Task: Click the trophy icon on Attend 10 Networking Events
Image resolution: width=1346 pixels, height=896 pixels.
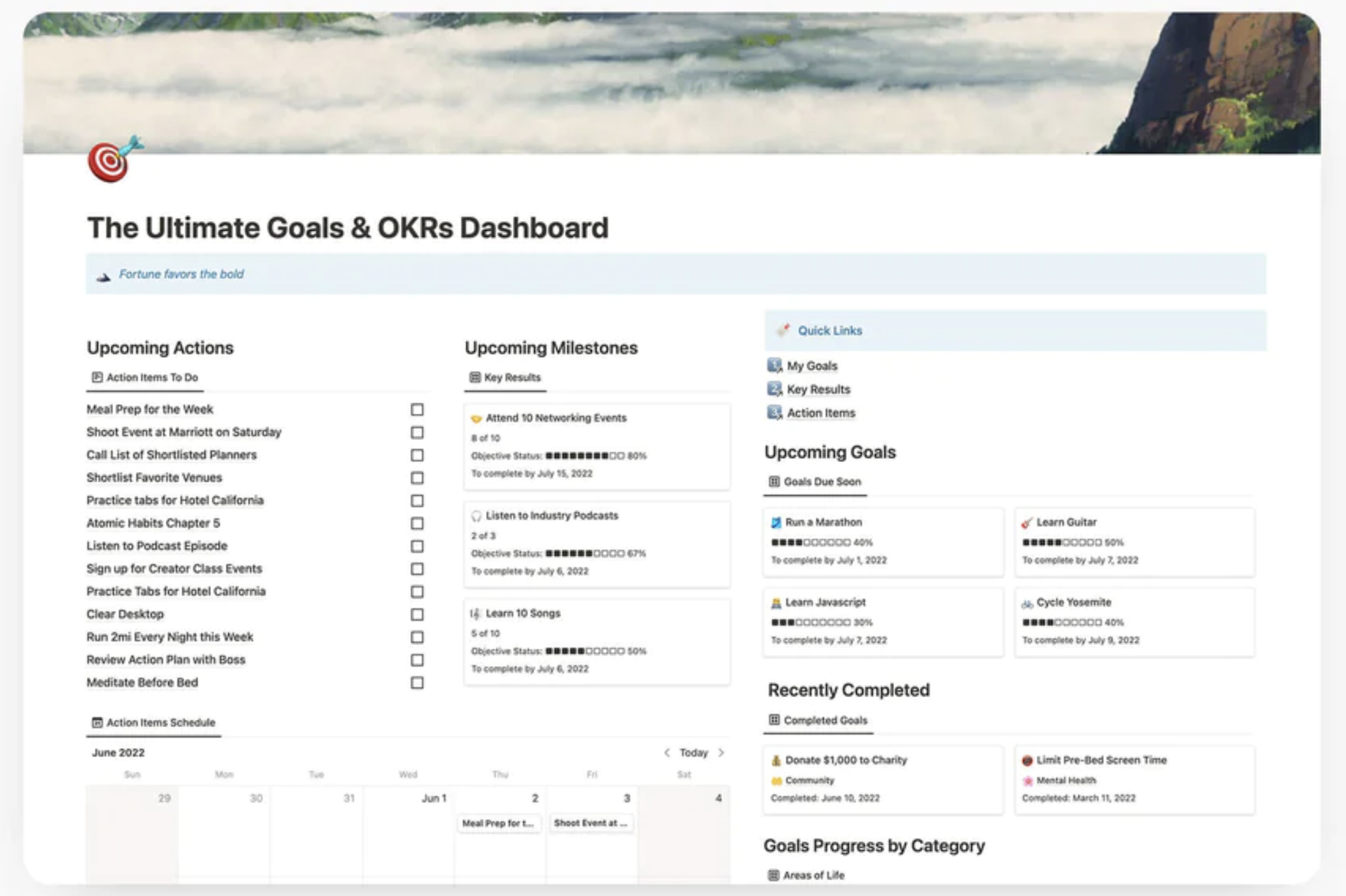Action: pos(477,418)
